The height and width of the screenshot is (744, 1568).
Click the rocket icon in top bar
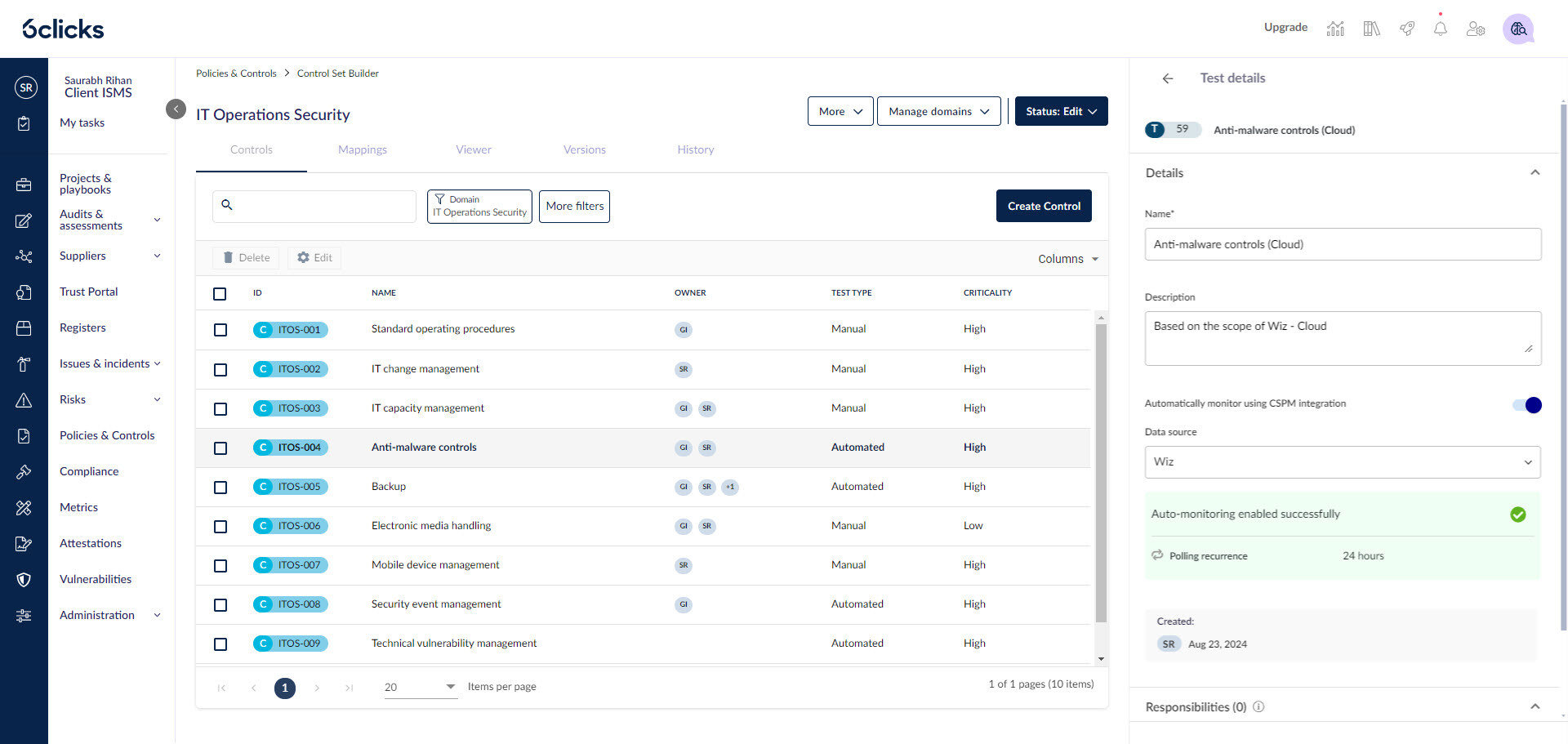1406,29
